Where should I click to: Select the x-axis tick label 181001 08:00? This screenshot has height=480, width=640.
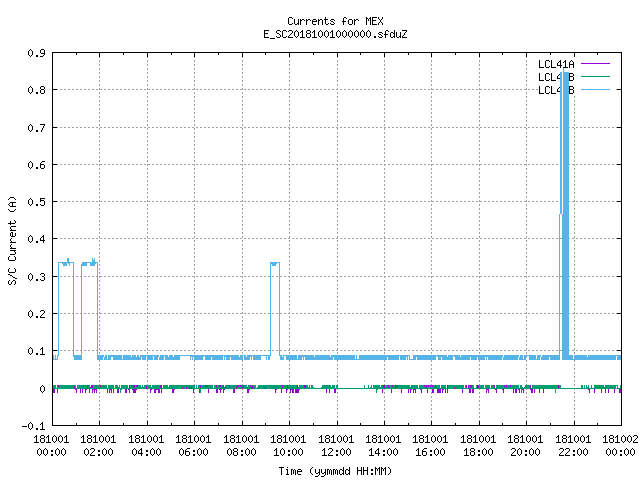tap(241, 446)
